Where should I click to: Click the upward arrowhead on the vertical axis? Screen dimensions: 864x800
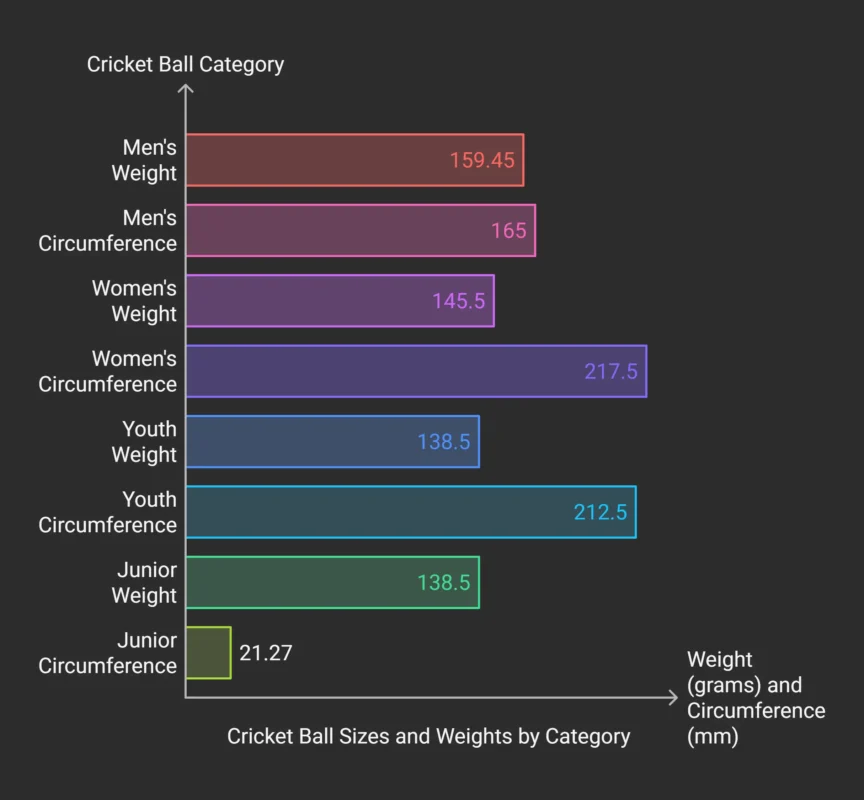point(186,89)
